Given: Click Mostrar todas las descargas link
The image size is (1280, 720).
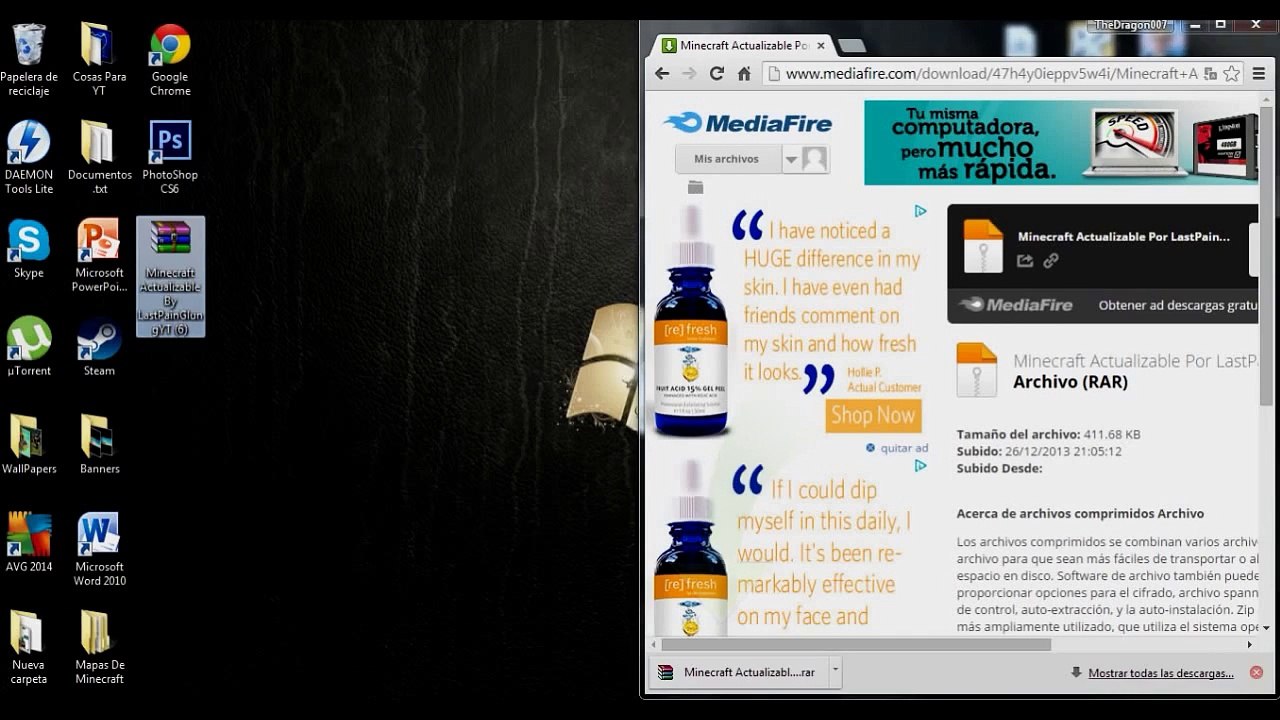Looking at the screenshot, I should pyautogui.click(x=1160, y=673).
